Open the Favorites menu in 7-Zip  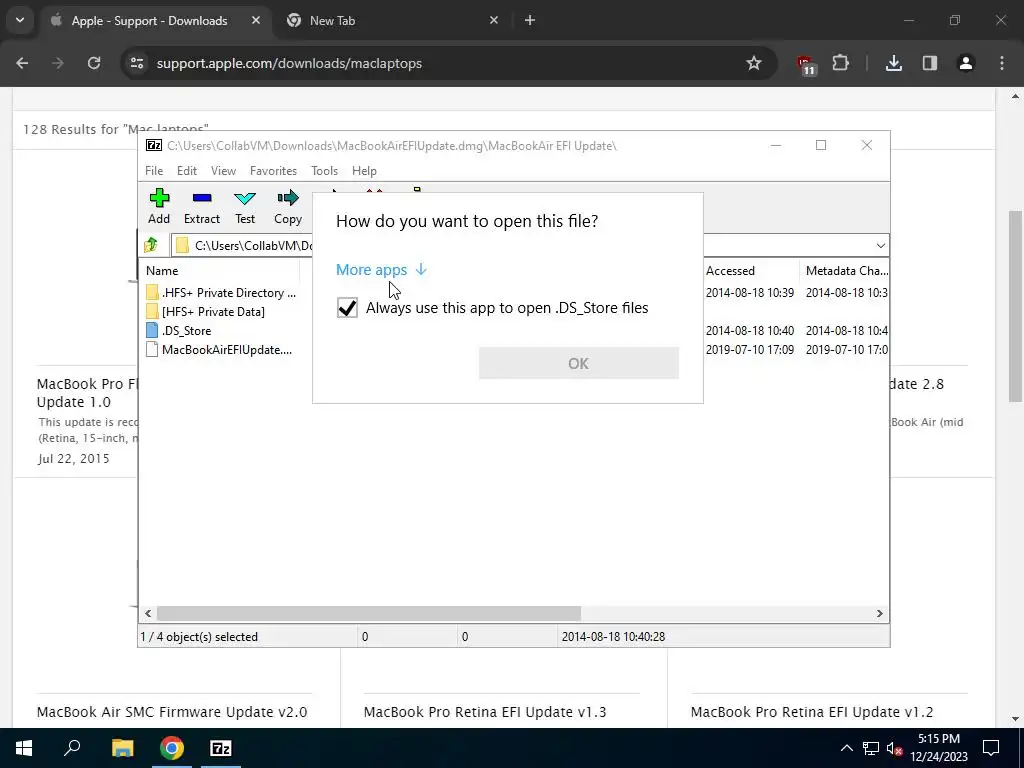pos(273,170)
